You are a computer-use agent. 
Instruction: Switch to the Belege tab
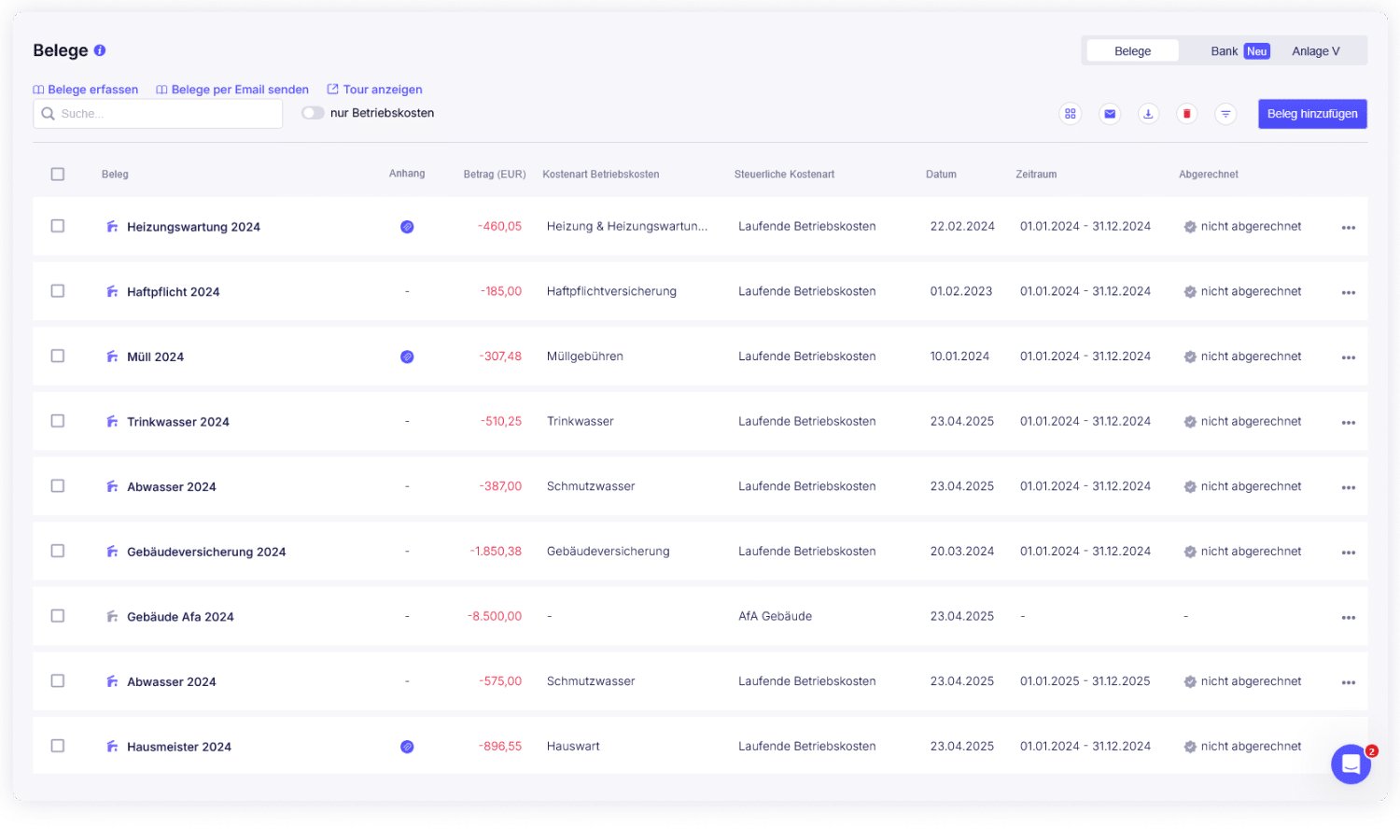(1133, 51)
